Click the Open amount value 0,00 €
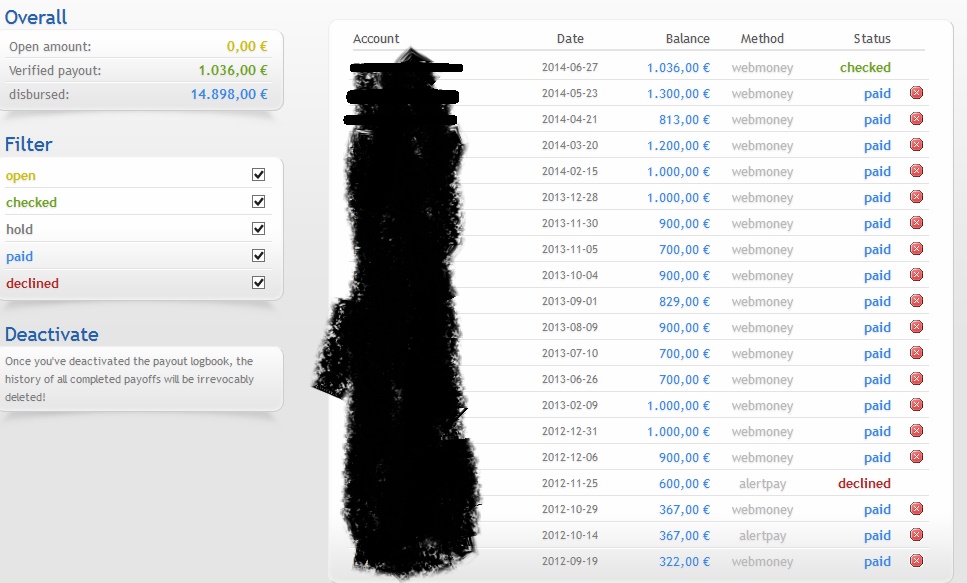 coord(247,46)
